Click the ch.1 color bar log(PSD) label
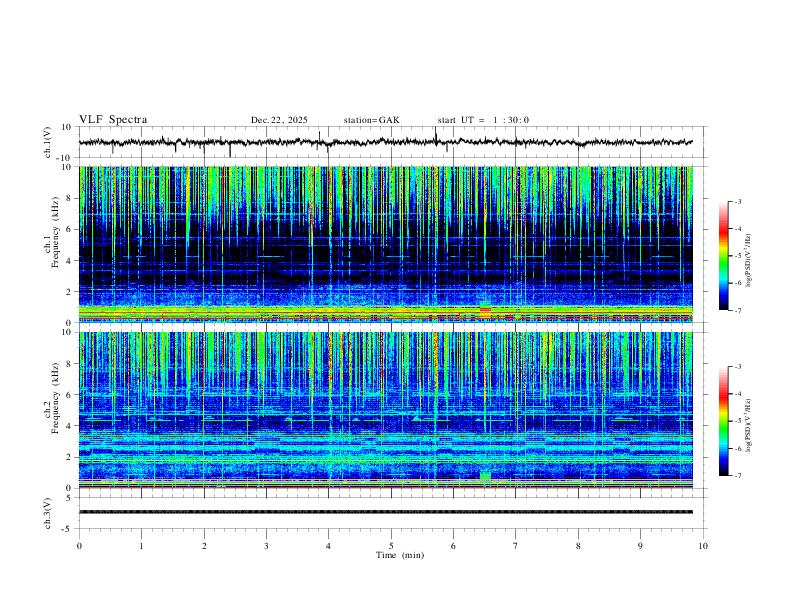Screen dimensions: 792x612 748,261
